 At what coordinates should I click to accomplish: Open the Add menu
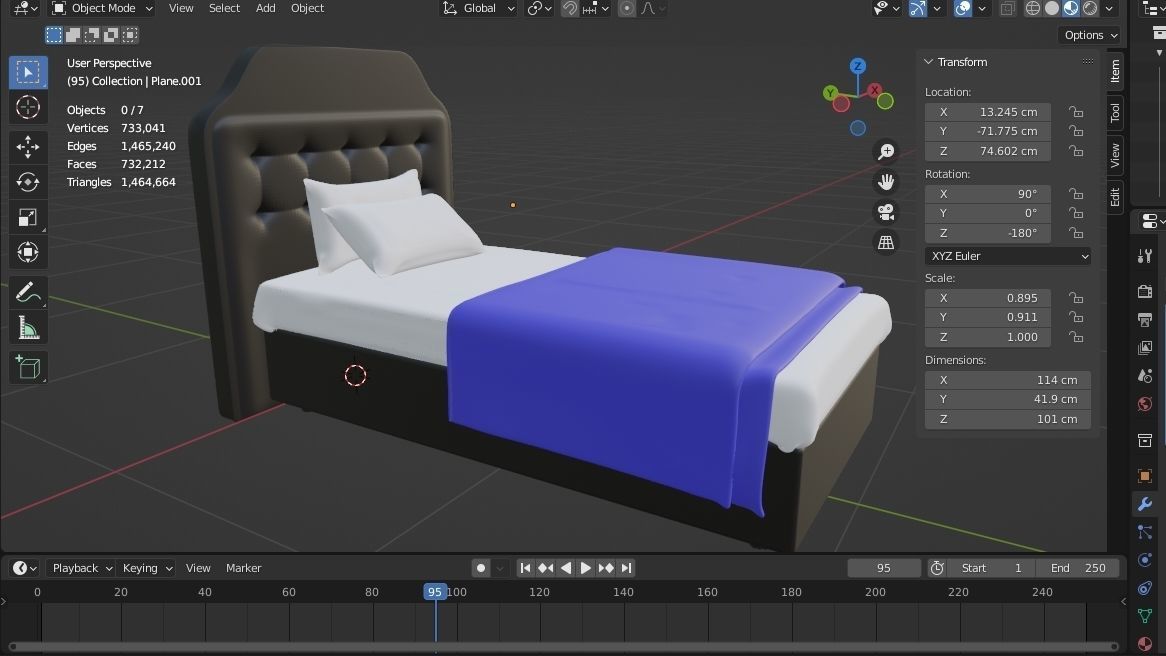tap(265, 8)
